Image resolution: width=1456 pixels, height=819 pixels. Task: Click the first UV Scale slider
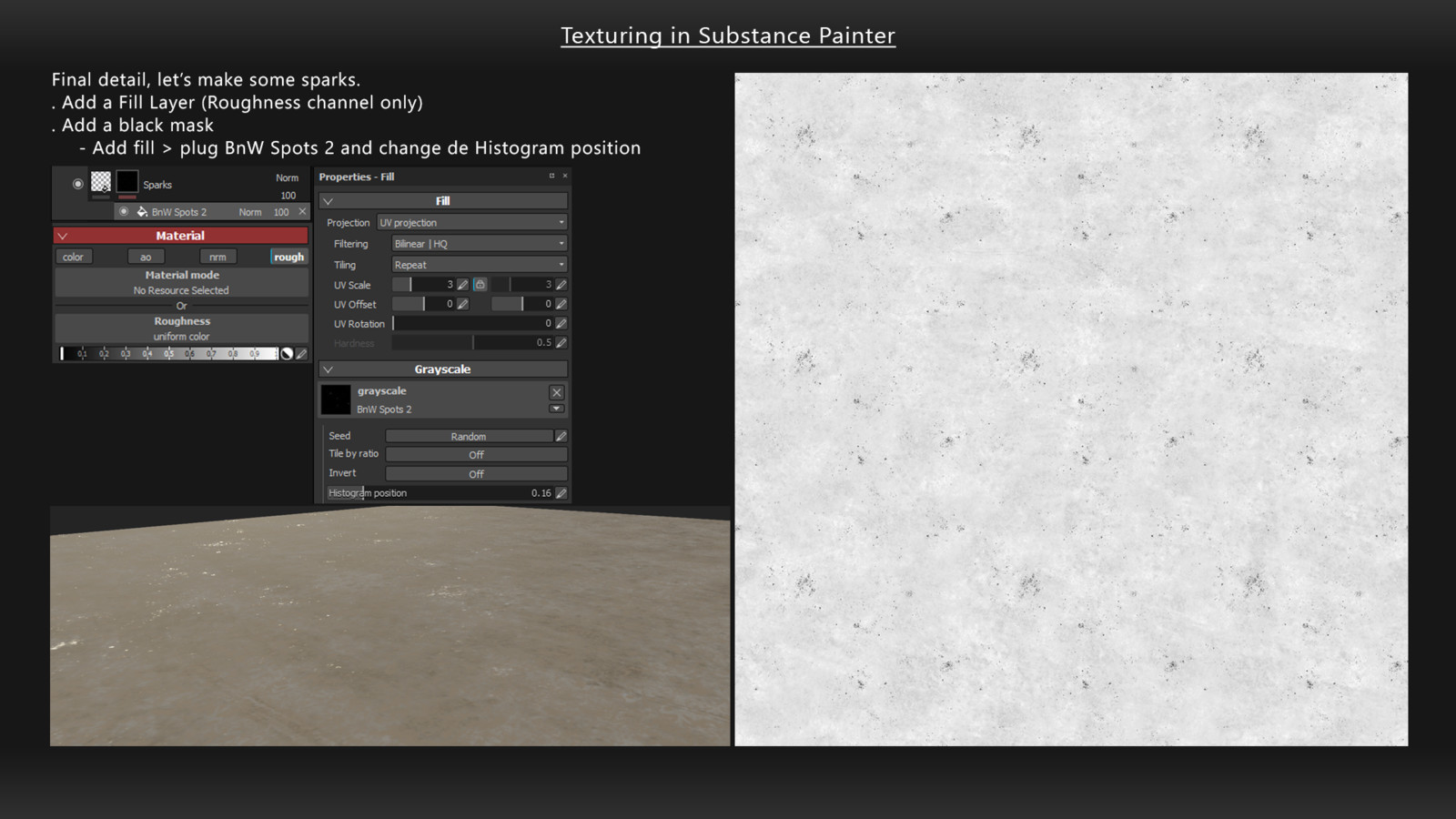coord(423,285)
